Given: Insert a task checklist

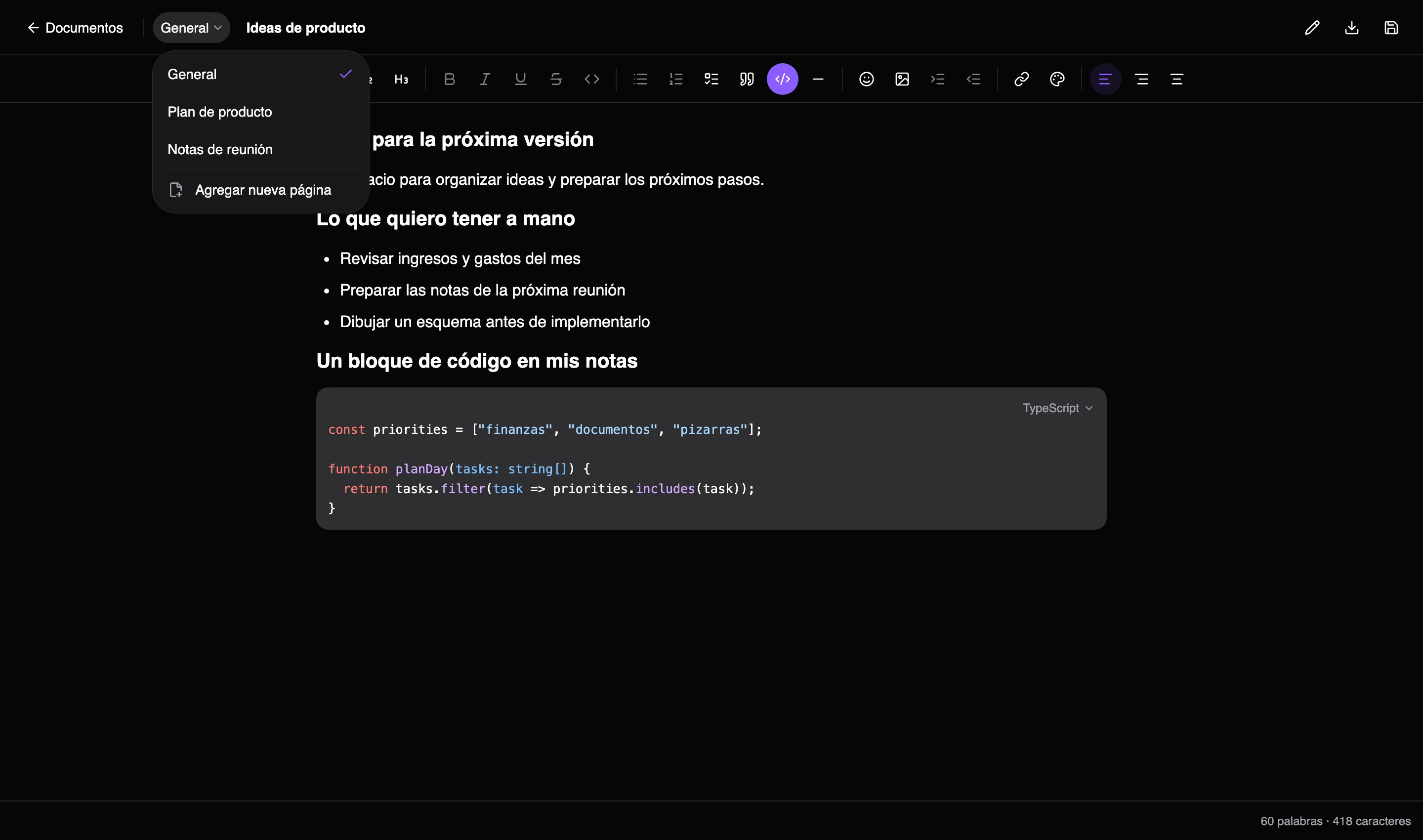Looking at the screenshot, I should coord(711,79).
